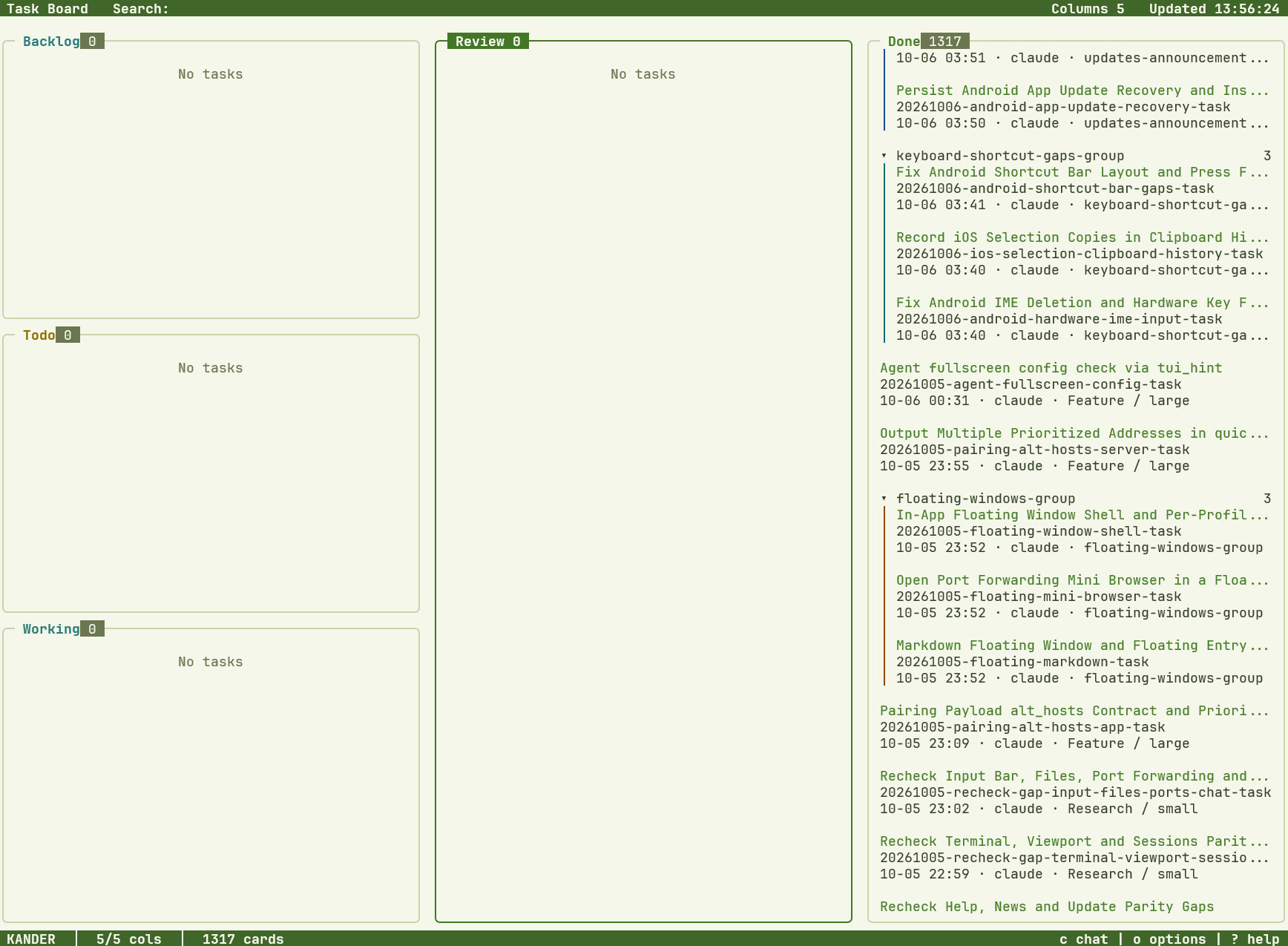Open options from the status bar

pos(1169,939)
